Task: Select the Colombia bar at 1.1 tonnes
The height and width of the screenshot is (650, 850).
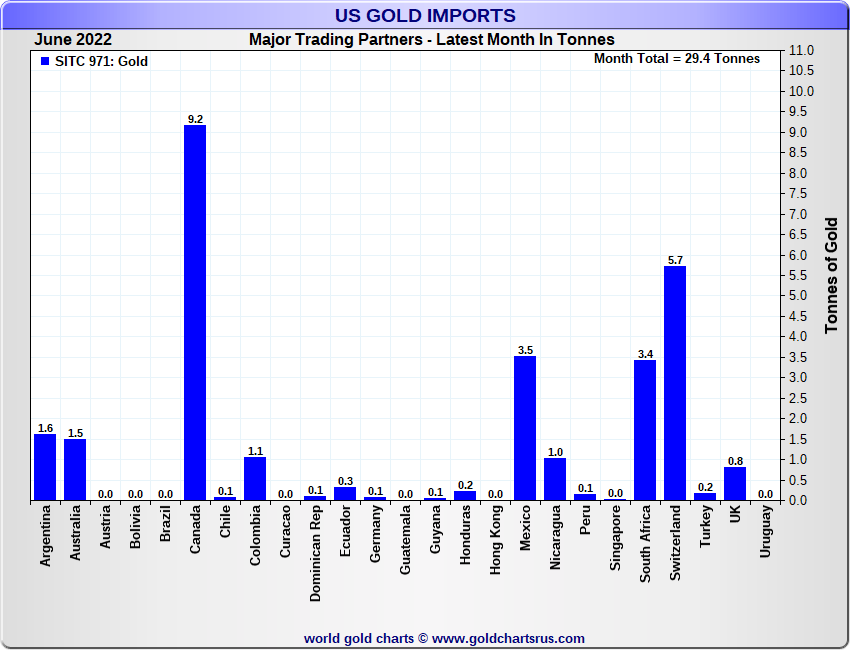Action: (x=255, y=478)
